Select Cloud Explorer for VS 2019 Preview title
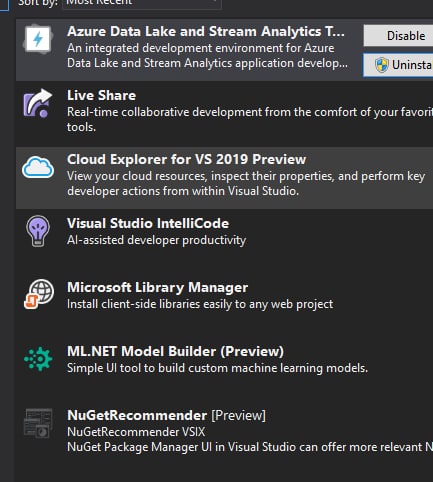This screenshot has width=433, height=482. pos(186,159)
